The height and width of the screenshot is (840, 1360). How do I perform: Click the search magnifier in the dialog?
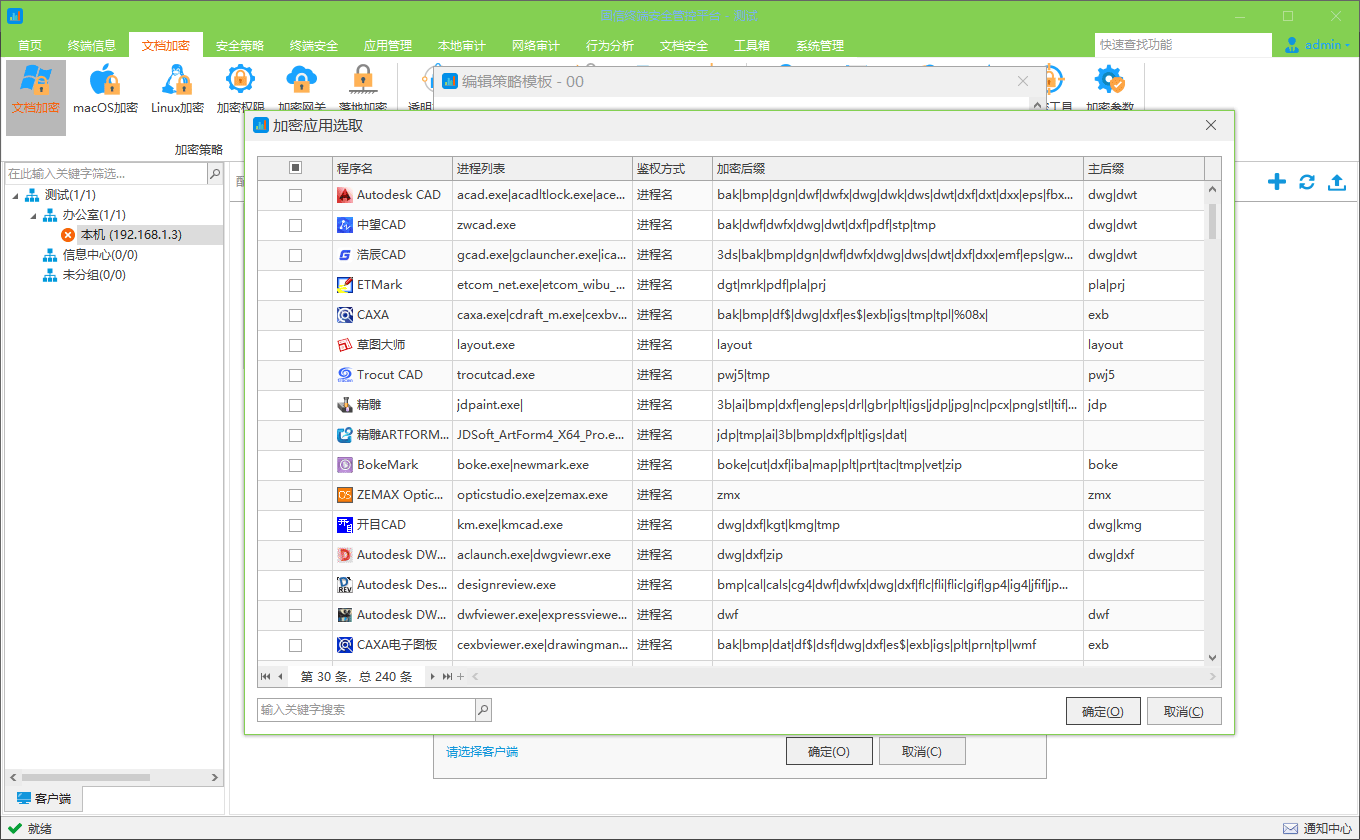[x=483, y=710]
